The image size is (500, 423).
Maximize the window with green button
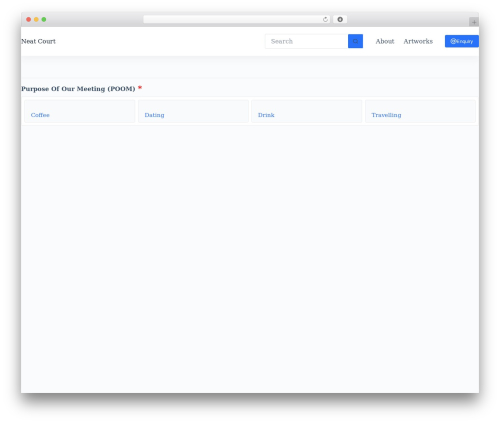click(x=44, y=20)
